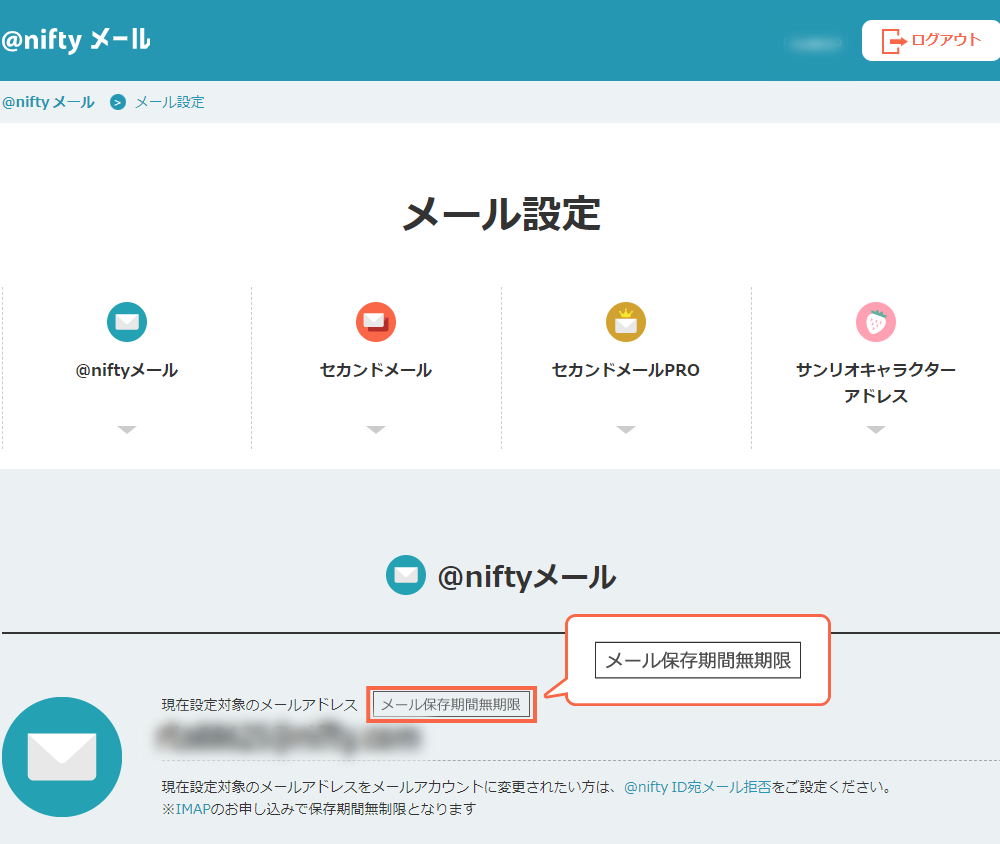
Task: Click the 現在設定対象のメールアドレス label
Action: tap(260, 704)
